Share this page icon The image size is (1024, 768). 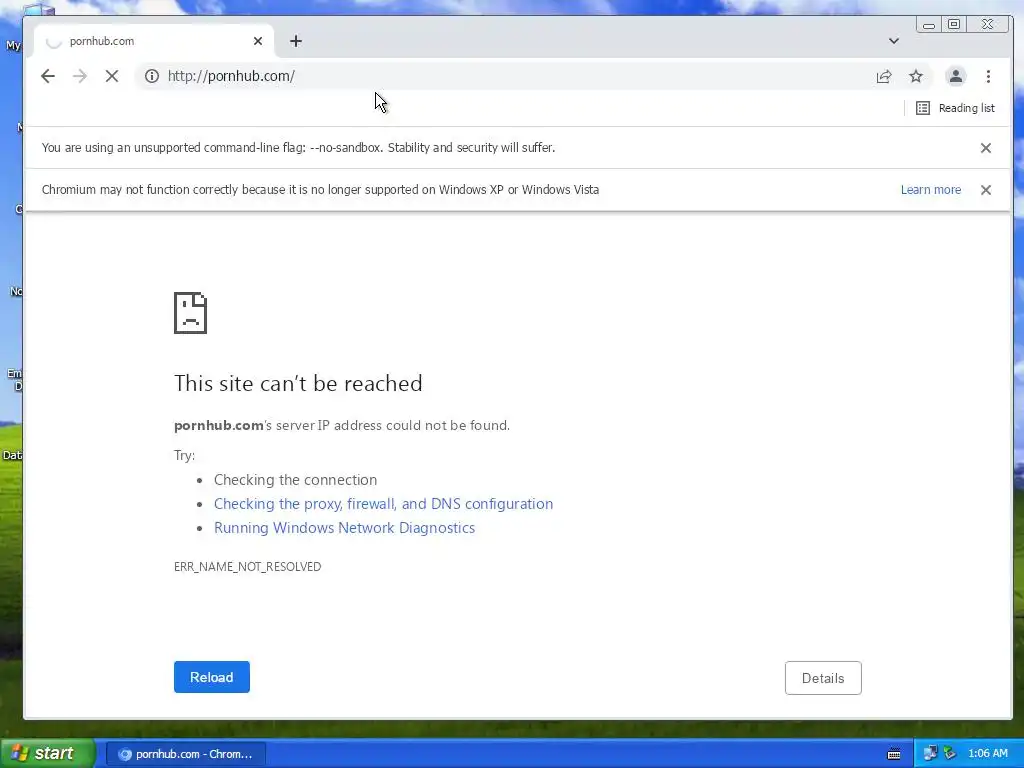pyautogui.click(x=884, y=76)
